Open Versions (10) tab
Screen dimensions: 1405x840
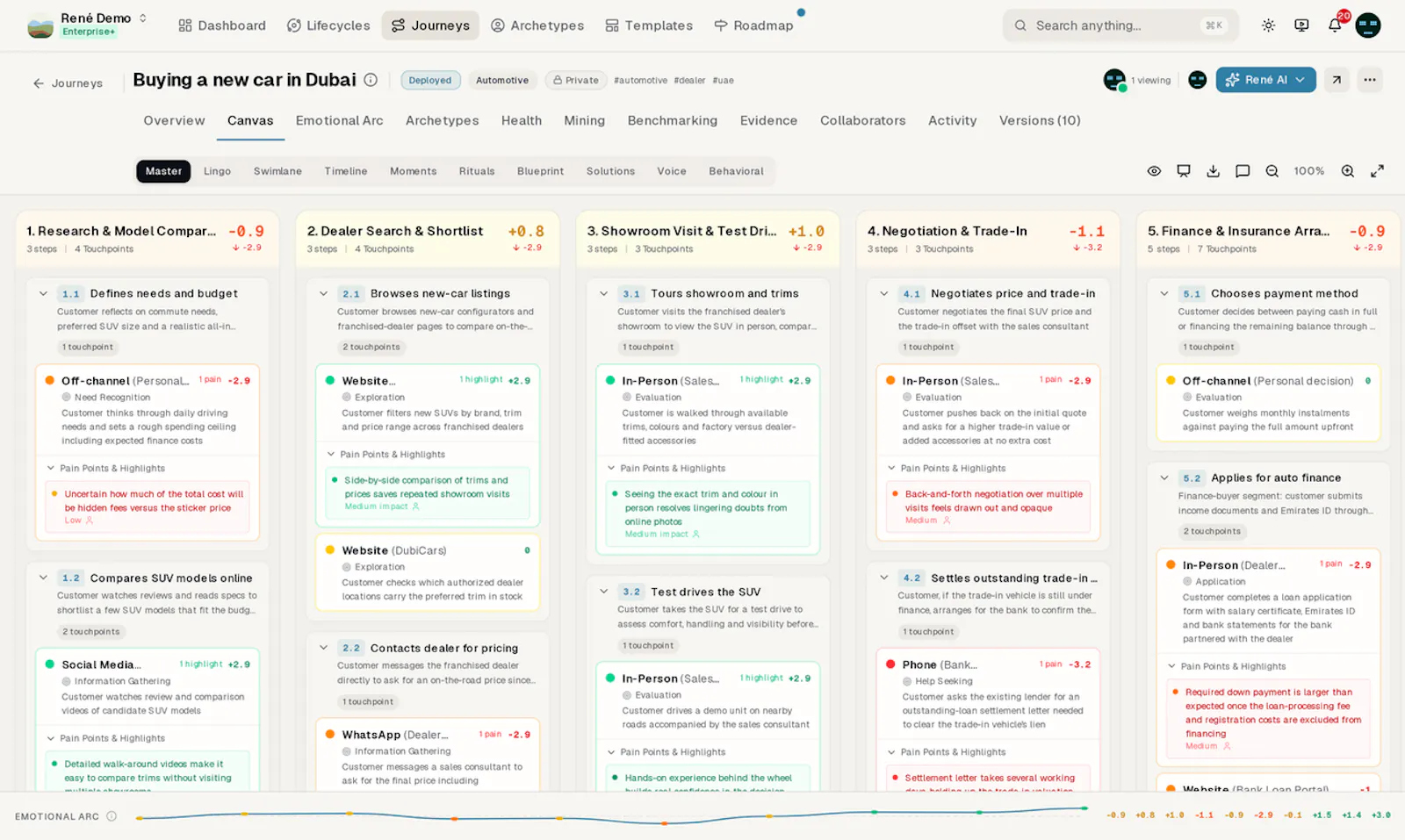1040,120
